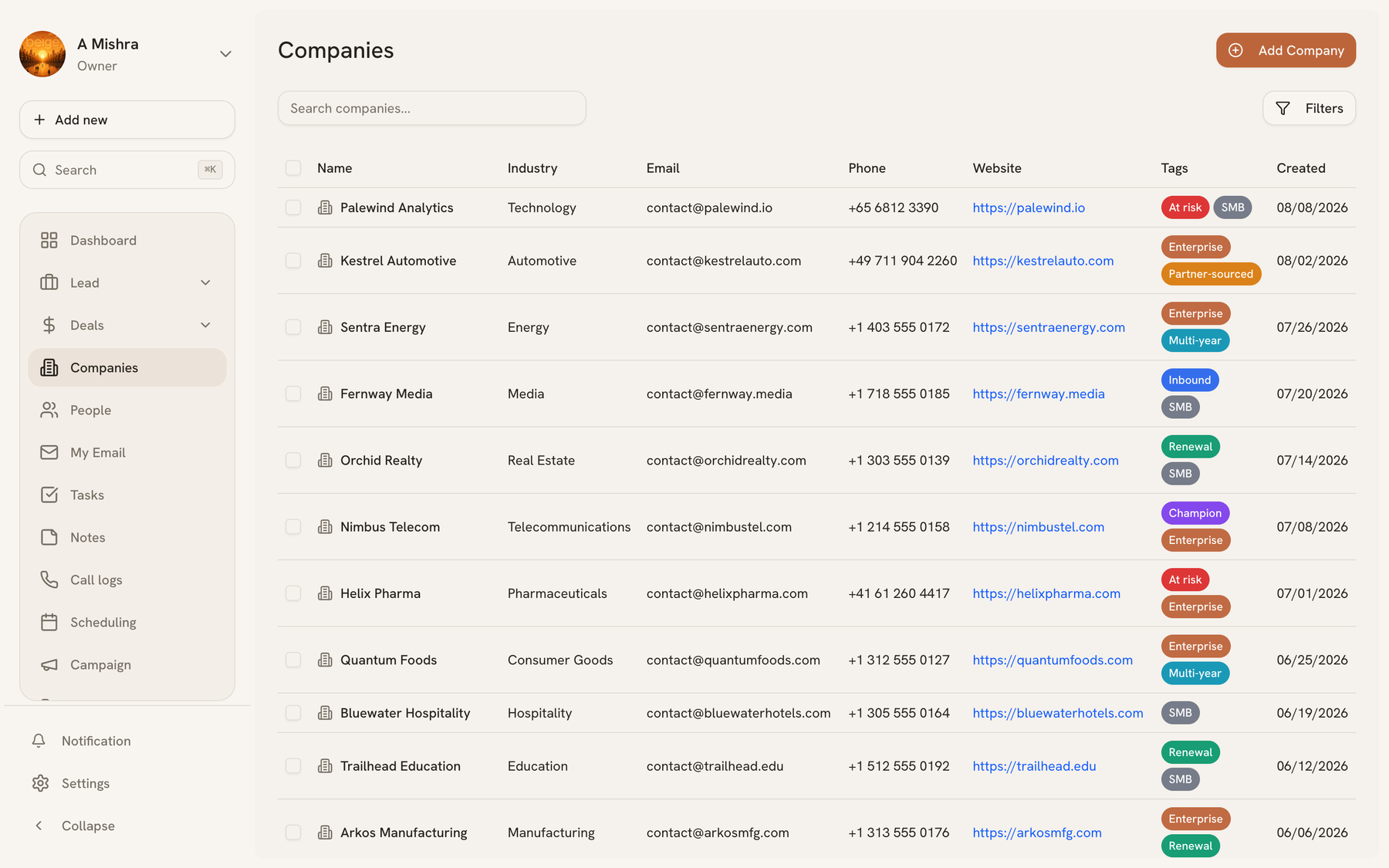Click the filter funnel icon
Screen dimensions: 1389x868
click(1283, 109)
